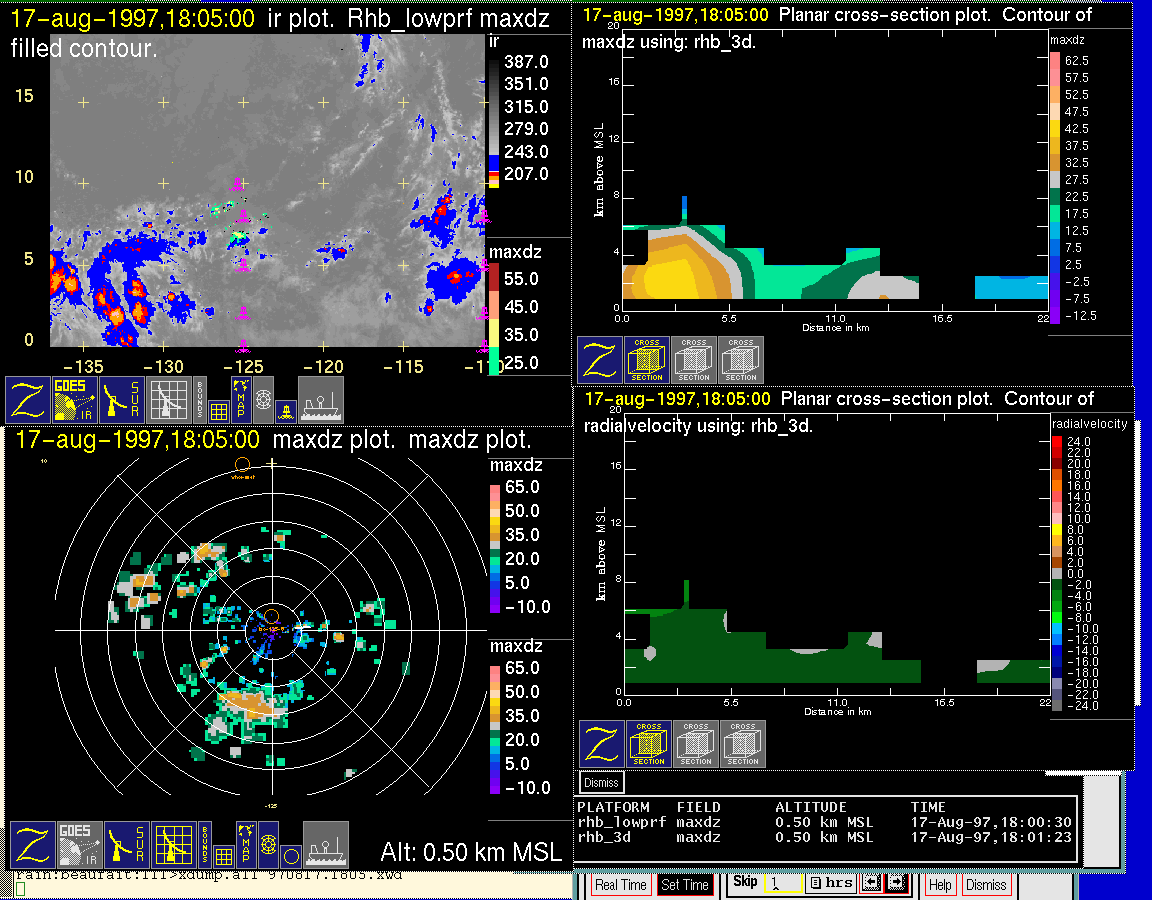The height and width of the screenshot is (900, 1152).
Task: Click the GOES IR satellite icon in the top plot toolbar
Action: pos(75,399)
